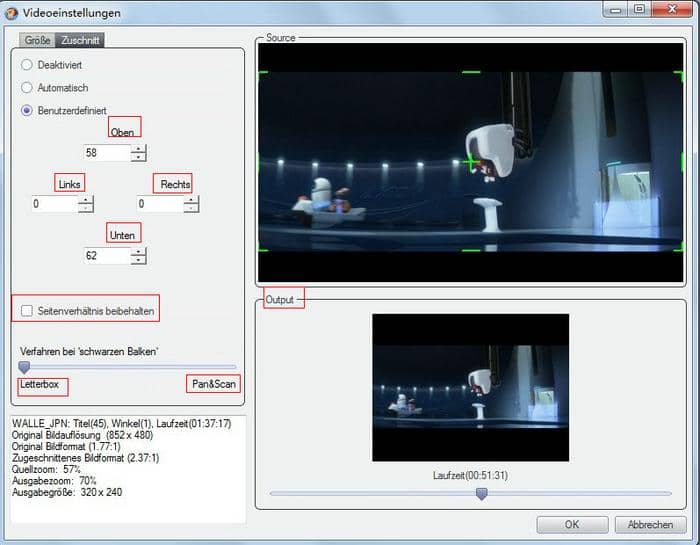Select the Benutzerdefiniert radio option
Screen dimensions: 700x545
coord(27,110)
